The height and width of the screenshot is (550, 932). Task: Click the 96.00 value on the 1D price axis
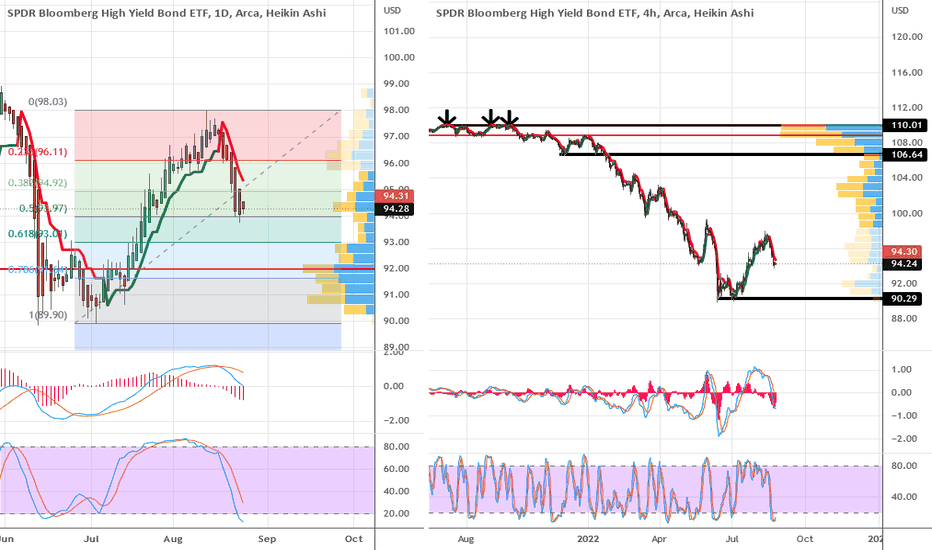coord(396,163)
